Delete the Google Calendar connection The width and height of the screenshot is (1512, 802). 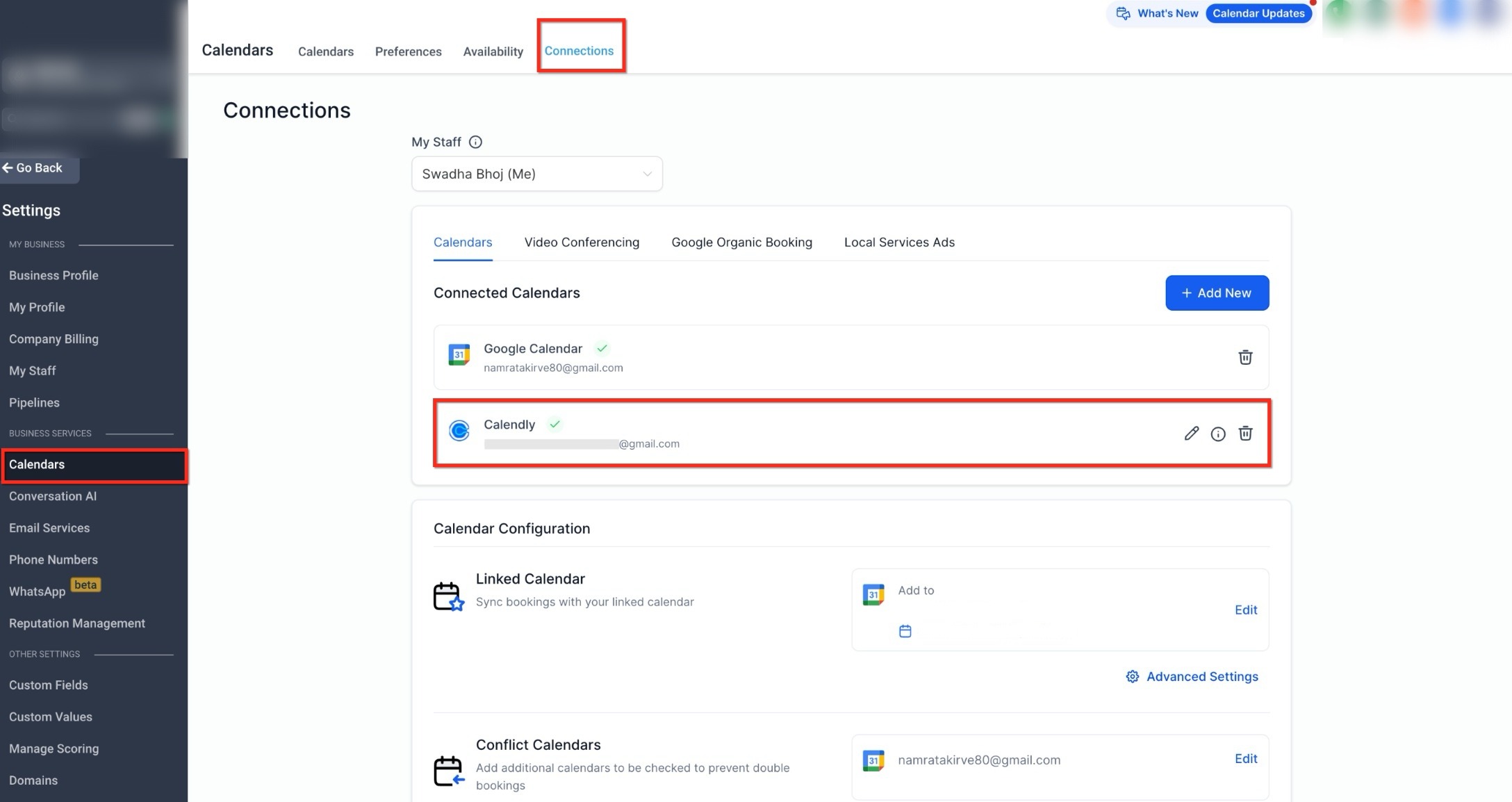1245,357
